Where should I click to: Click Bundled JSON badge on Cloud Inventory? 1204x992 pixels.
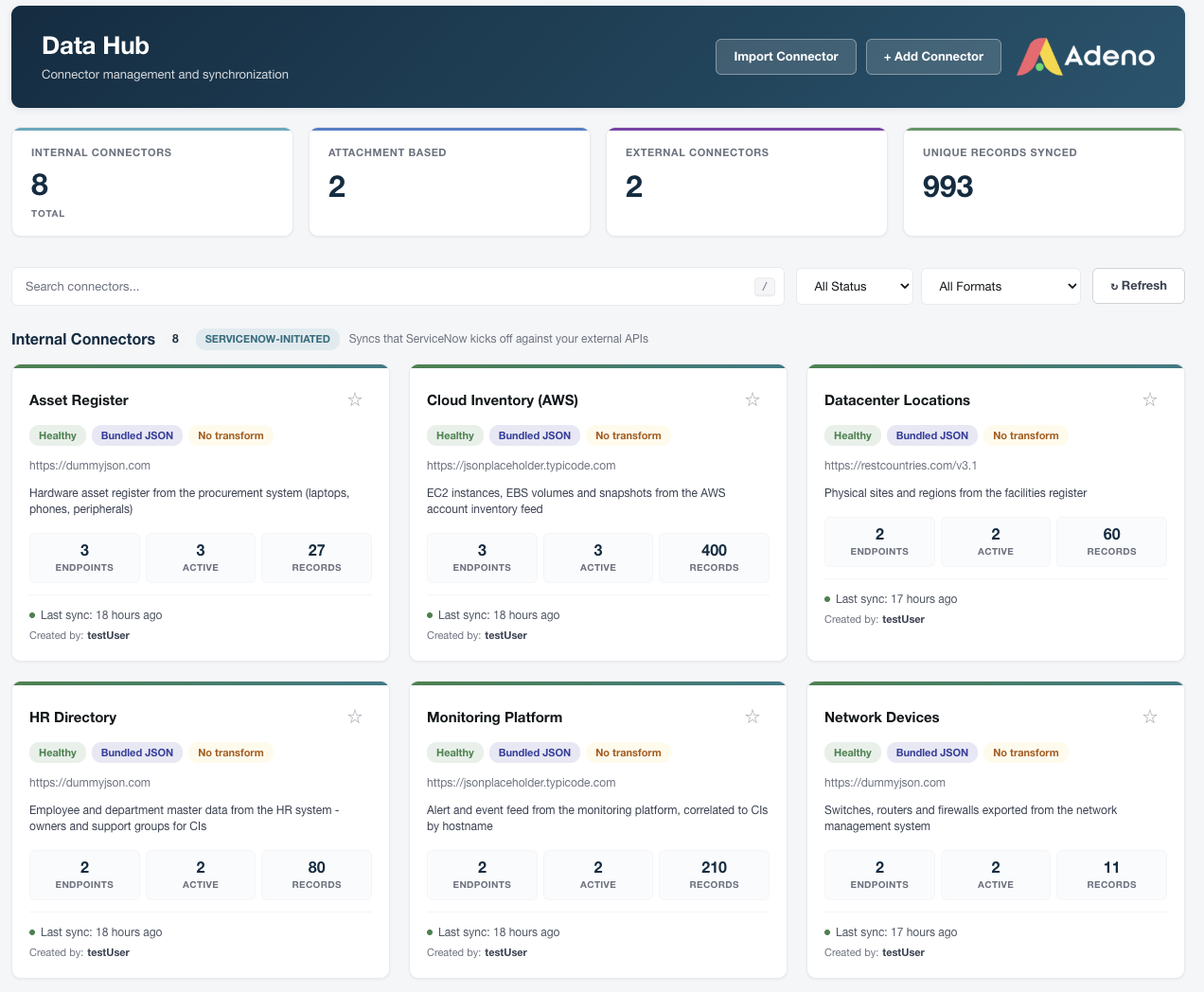pyautogui.click(x=535, y=435)
